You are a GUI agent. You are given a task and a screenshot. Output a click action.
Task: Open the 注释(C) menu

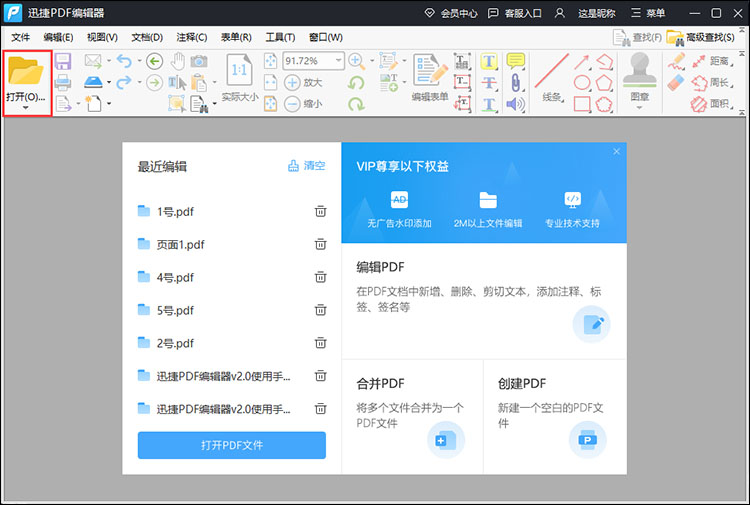(x=192, y=37)
